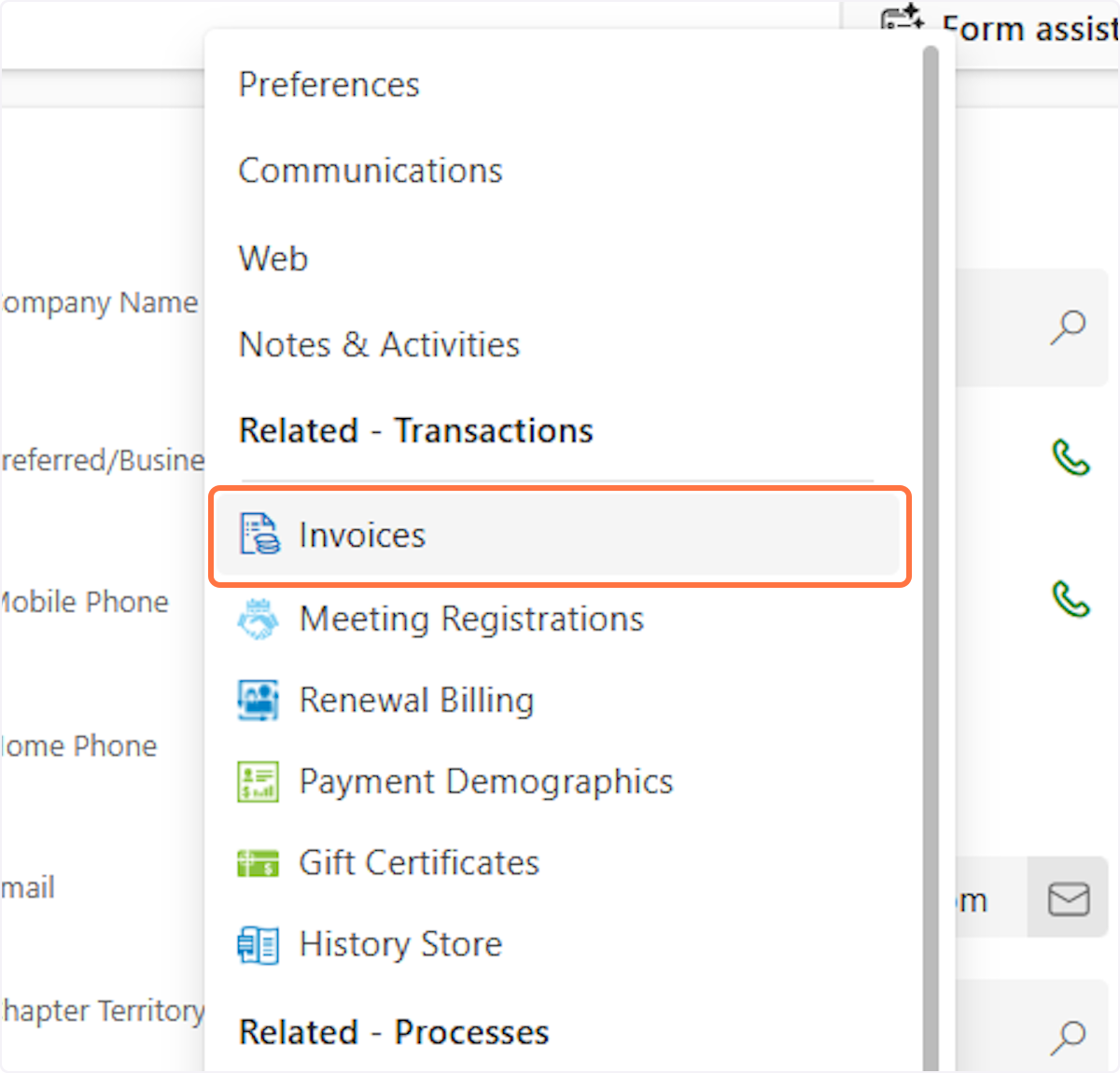Image resolution: width=1120 pixels, height=1073 pixels.
Task: Click the Gift Certificates icon
Action: click(258, 863)
